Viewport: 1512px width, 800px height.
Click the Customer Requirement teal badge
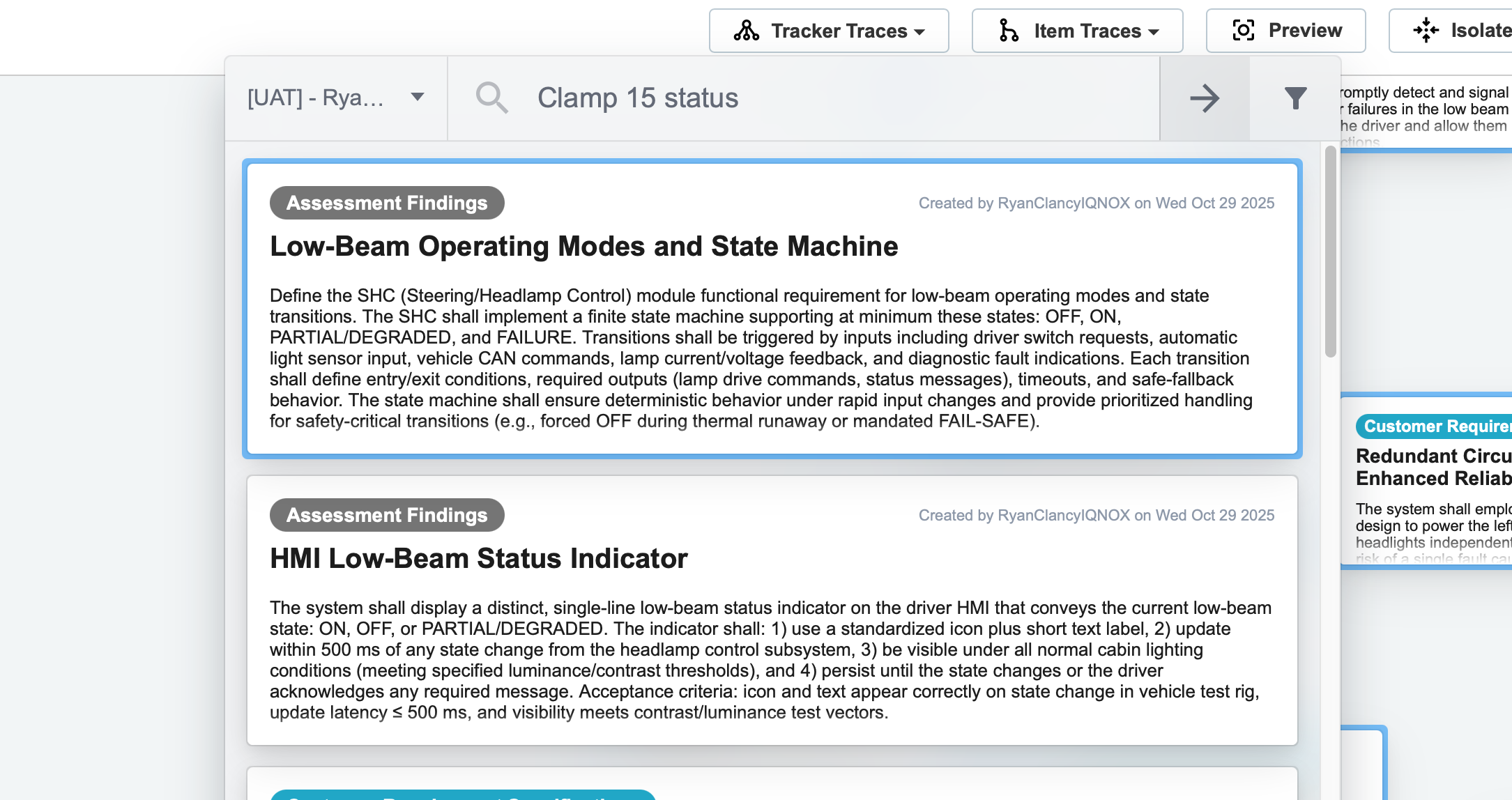1435,426
